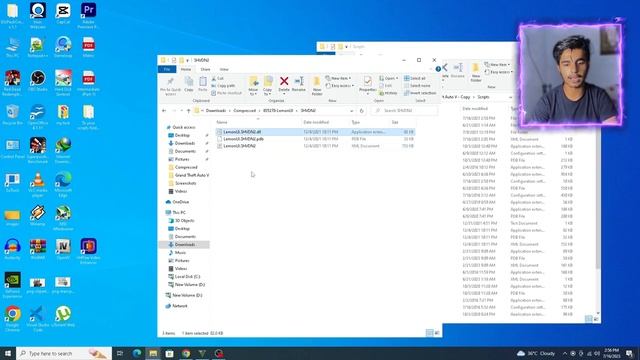
Task: Click Paste shortcut in ribbon
Action: pos(227,93)
